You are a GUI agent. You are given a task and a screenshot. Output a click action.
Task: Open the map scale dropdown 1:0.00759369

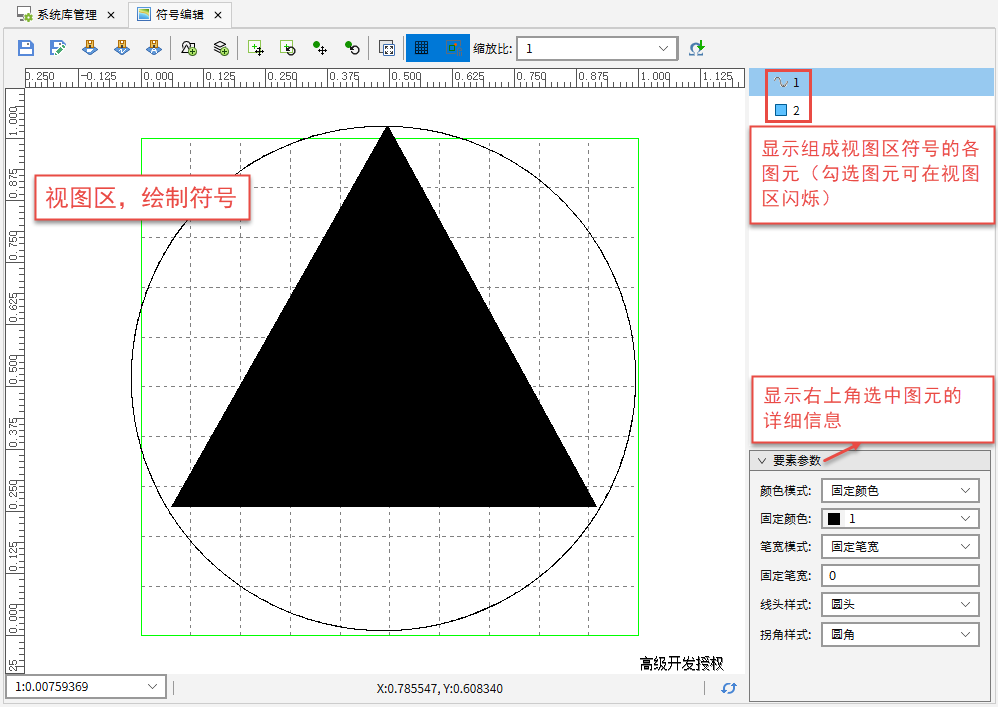[x=86, y=687]
